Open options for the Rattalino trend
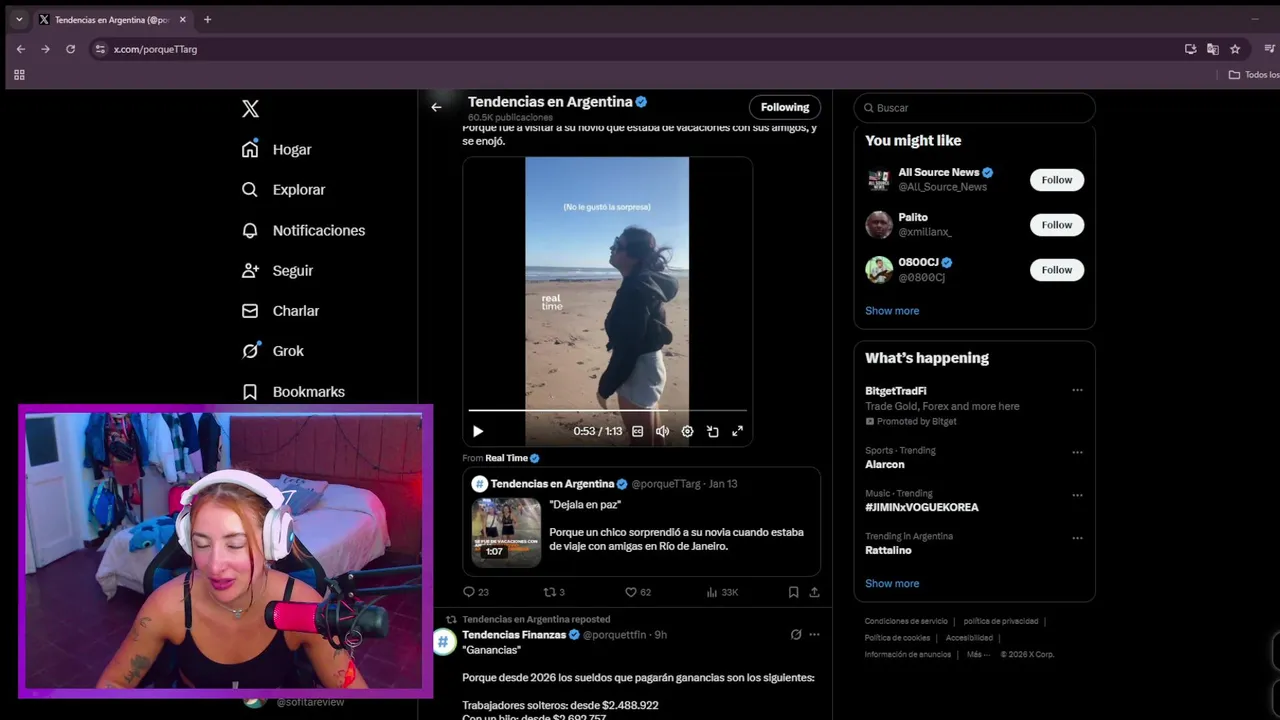The height and width of the screenshot is (720, 1280). point(1077,538)
